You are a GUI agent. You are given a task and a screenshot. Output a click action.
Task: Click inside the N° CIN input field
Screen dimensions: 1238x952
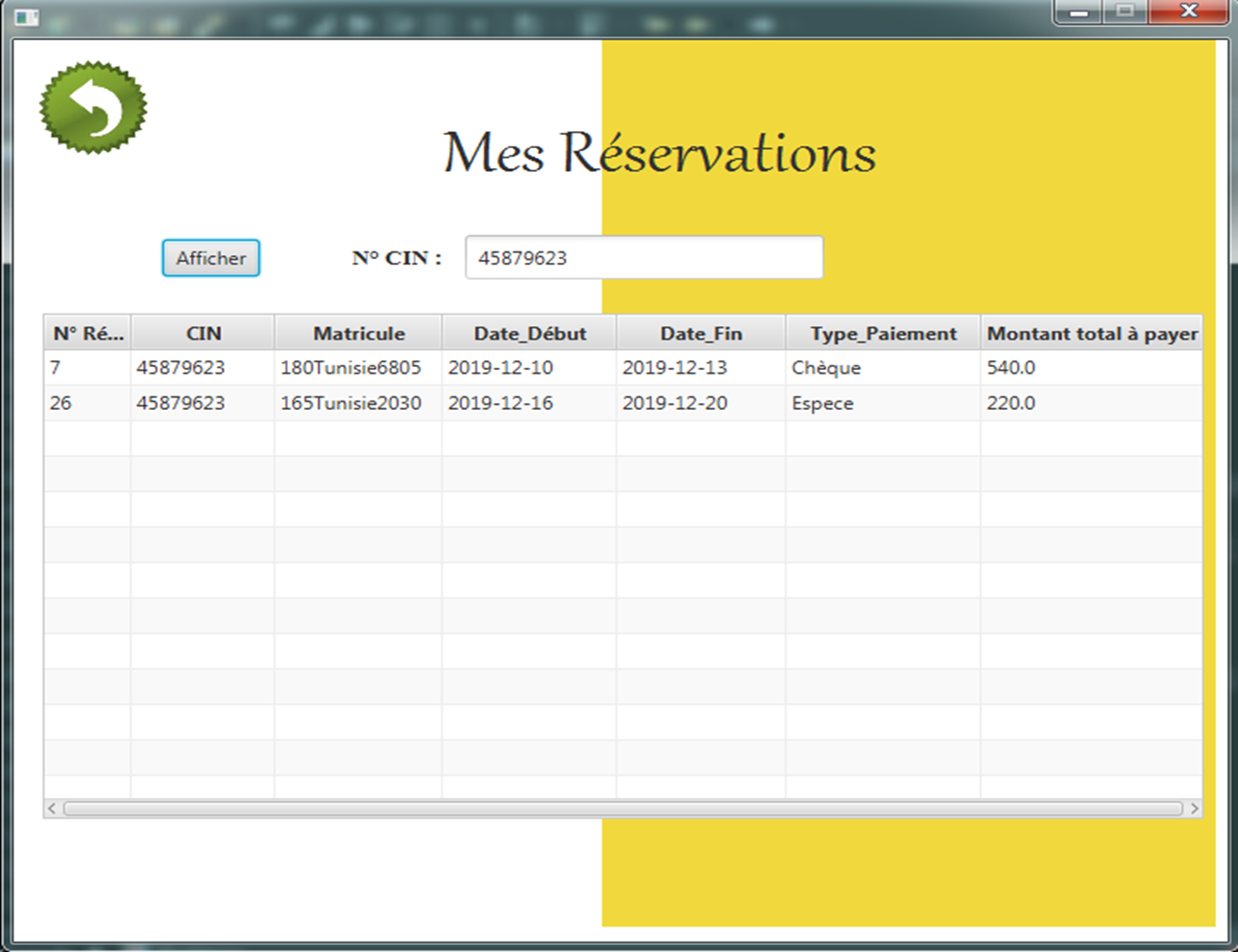(x=642, y=256)
